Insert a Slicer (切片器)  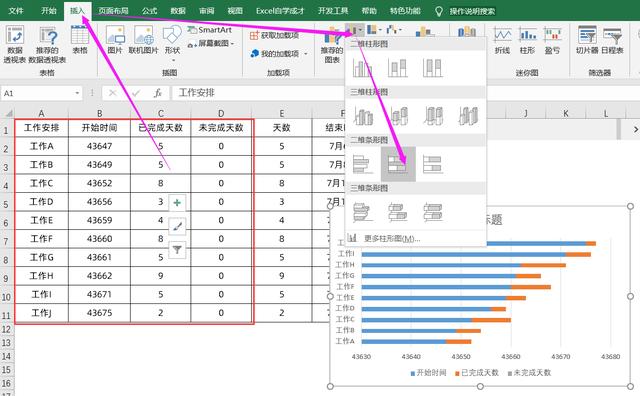587,40
